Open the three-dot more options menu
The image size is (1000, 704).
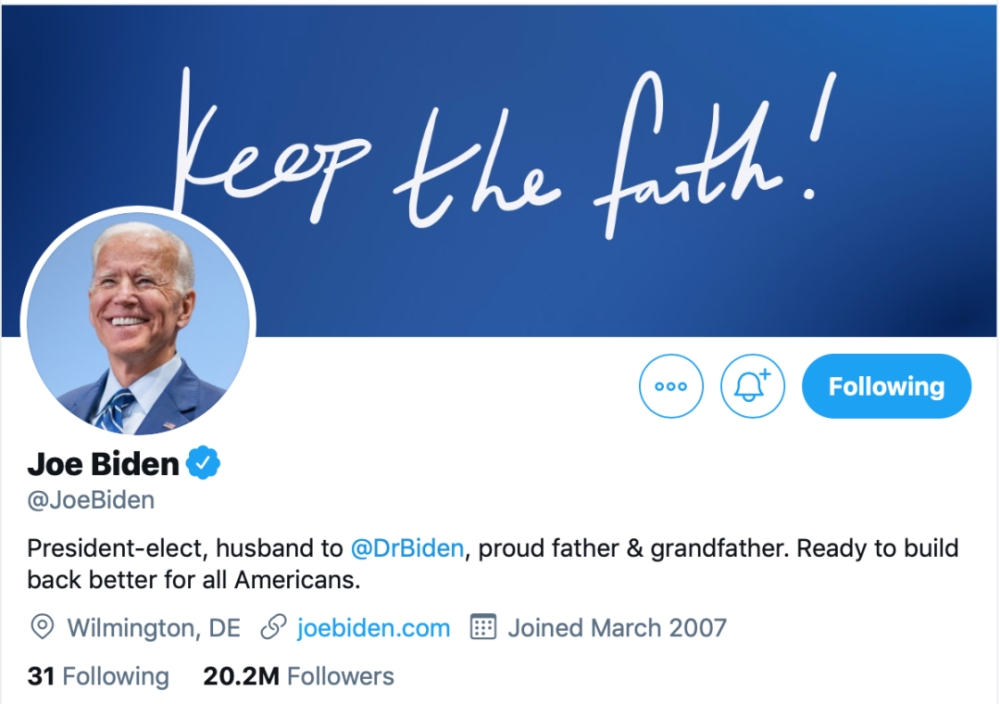[671, 386]
